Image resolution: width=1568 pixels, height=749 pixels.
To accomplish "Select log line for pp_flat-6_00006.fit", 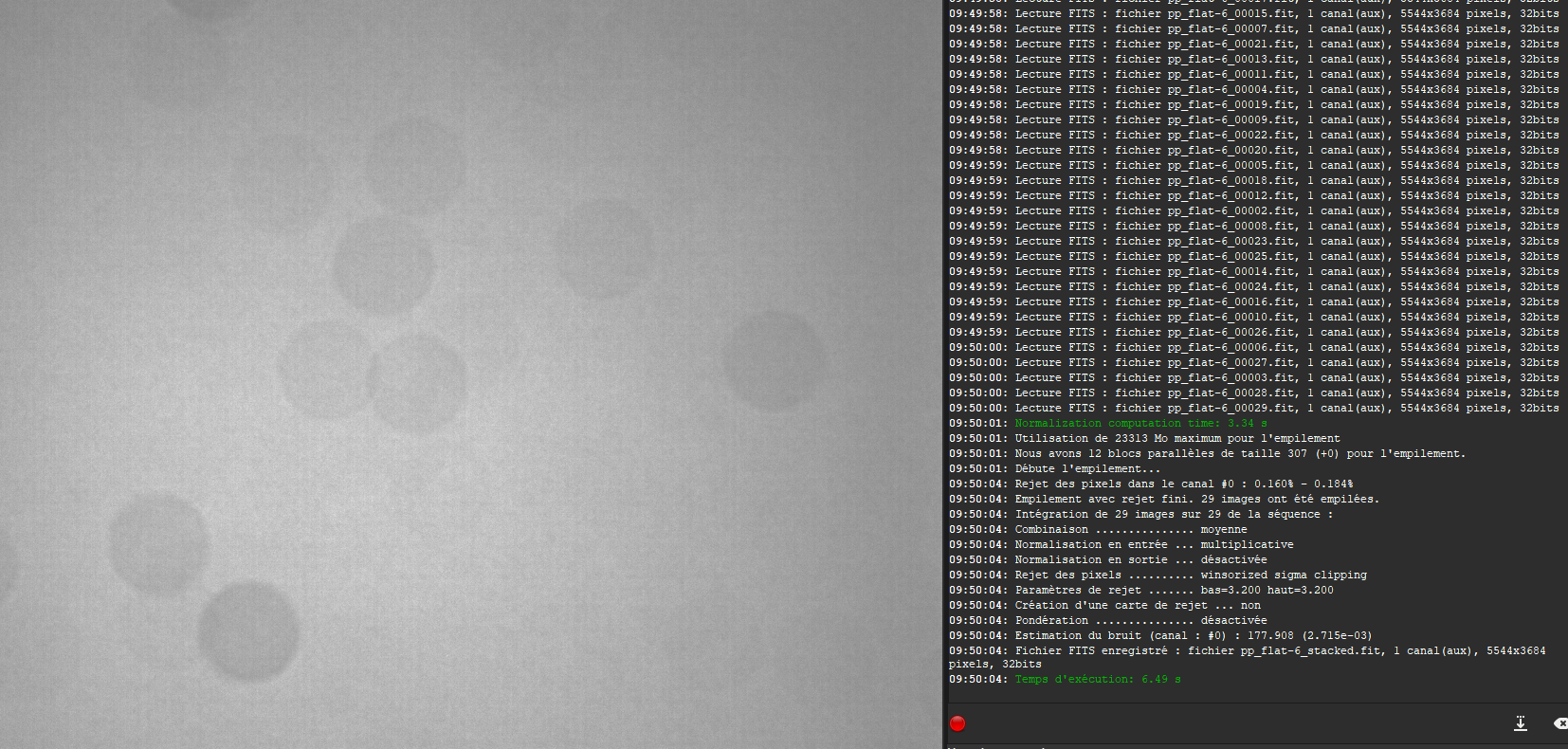I will point(1254,347).
